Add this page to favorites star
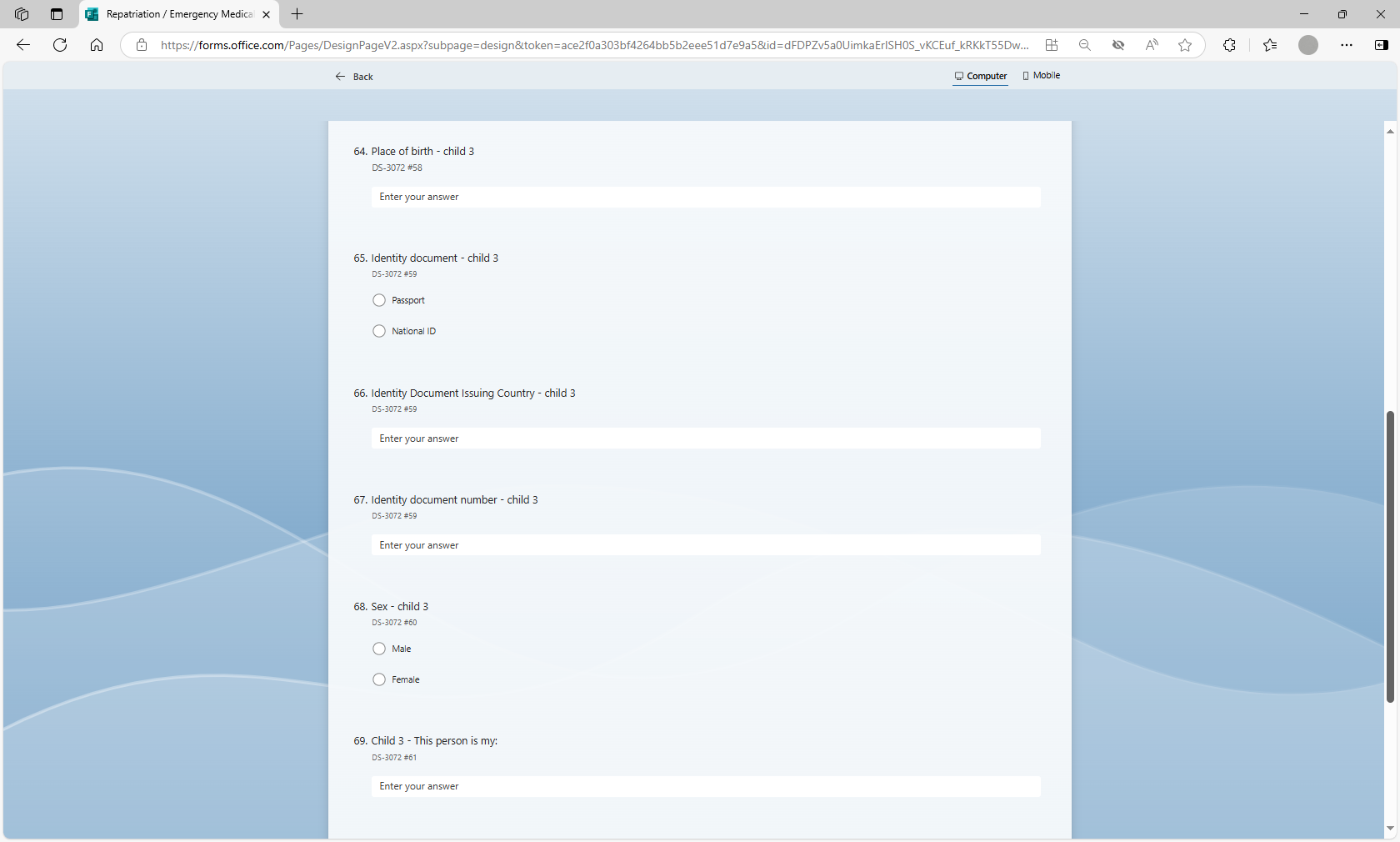The width and height of the screenshot is (1400, 842). click(x=1185, y=45)
